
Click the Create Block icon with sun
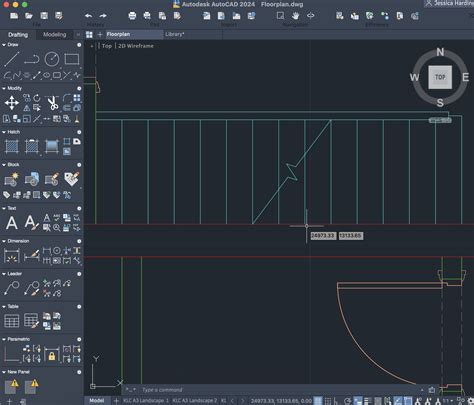12,179
